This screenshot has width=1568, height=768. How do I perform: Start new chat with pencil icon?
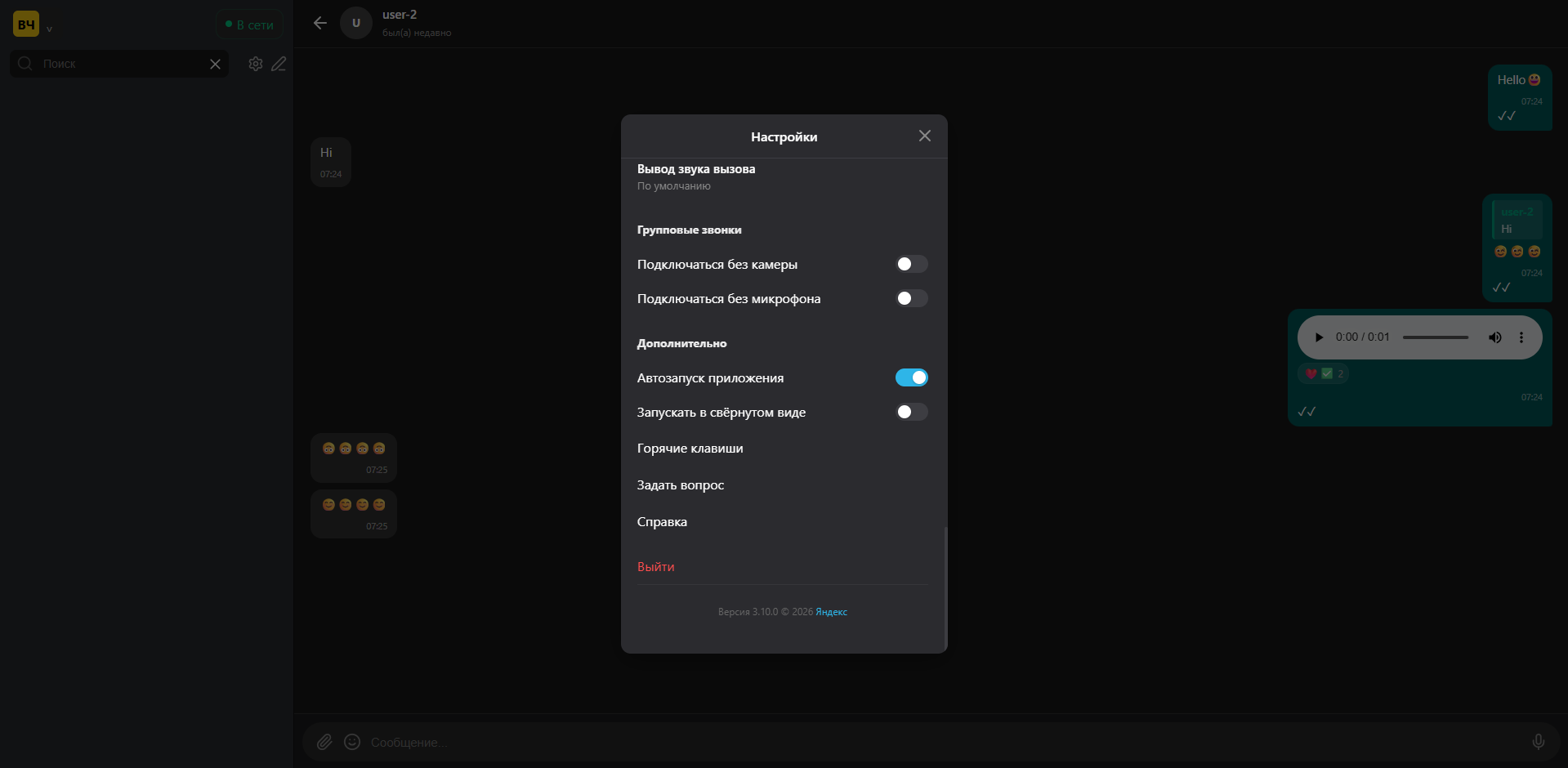tap(279, 64)
